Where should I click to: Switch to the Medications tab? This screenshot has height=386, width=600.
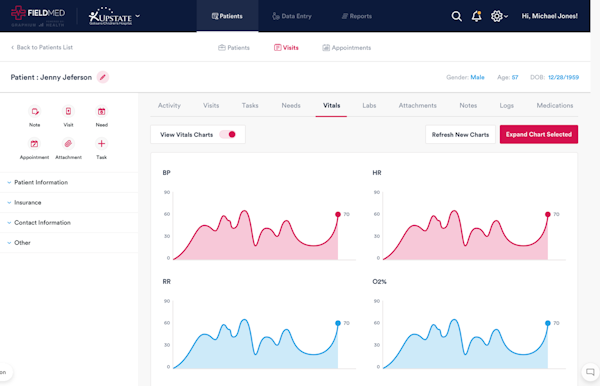tap(554, 106)
